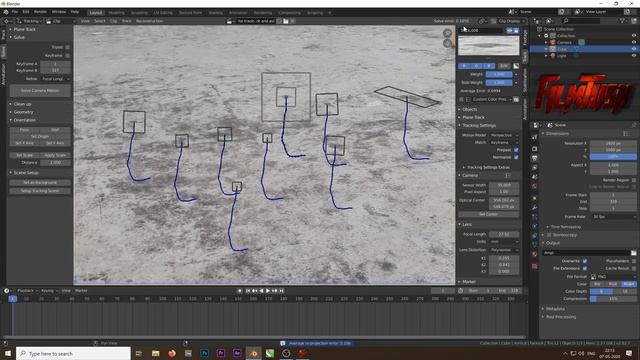640x360 pixels.
Task: Toggle the Prepass checkbox
Action: pyautogui.click(x=516, y=150)
